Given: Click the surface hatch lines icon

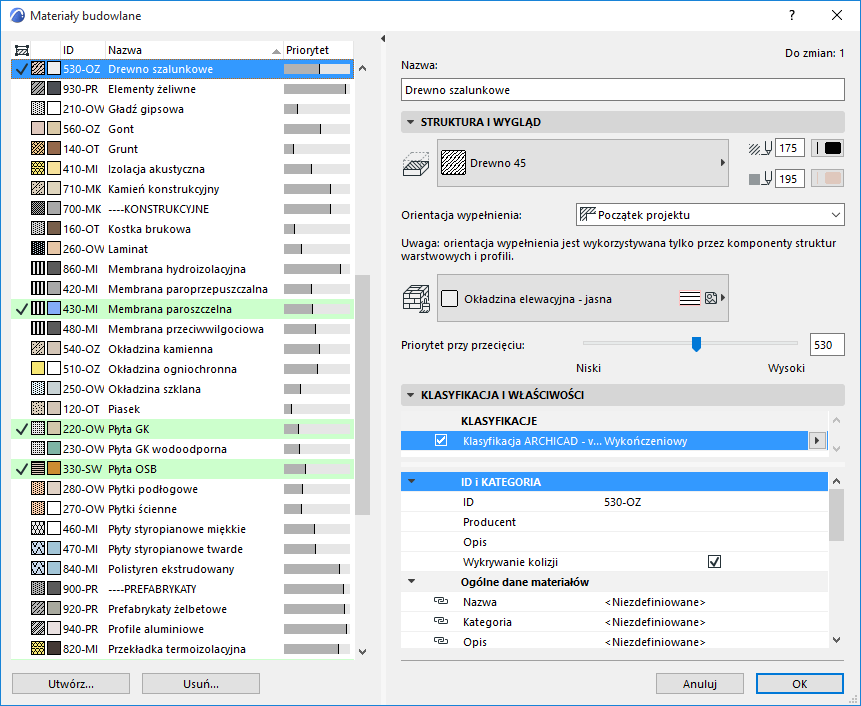Looking at the screenshot, I should point(690,298).
